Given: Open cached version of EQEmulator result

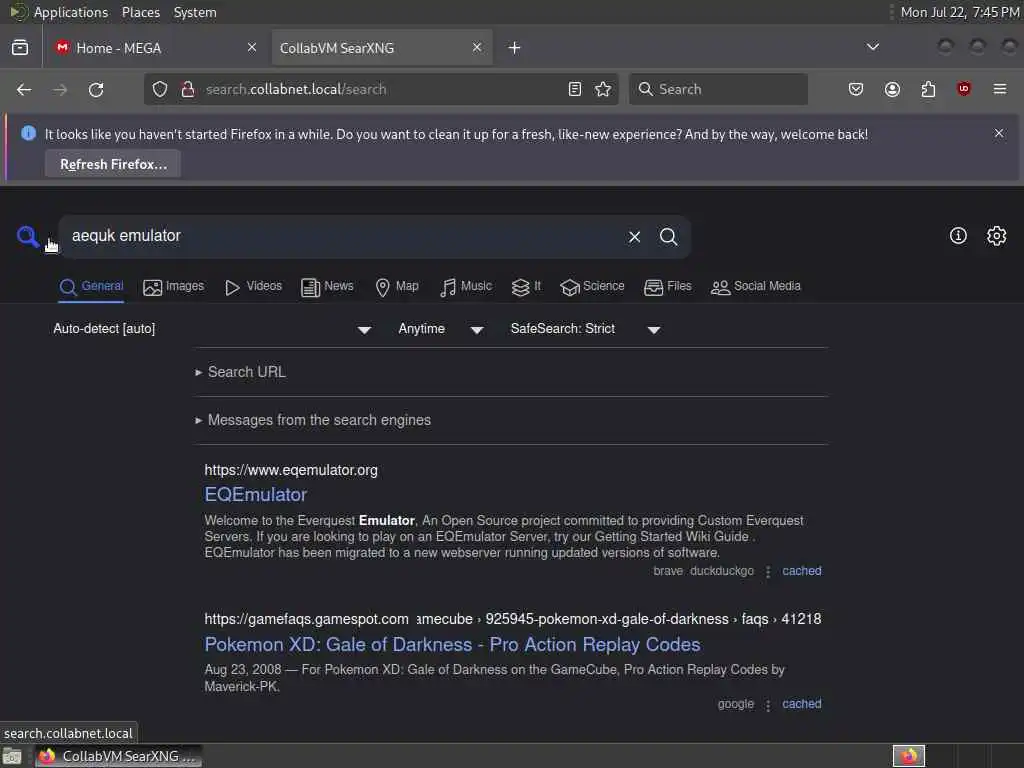Looking at the screenshot, I should [x=801, y=571].
